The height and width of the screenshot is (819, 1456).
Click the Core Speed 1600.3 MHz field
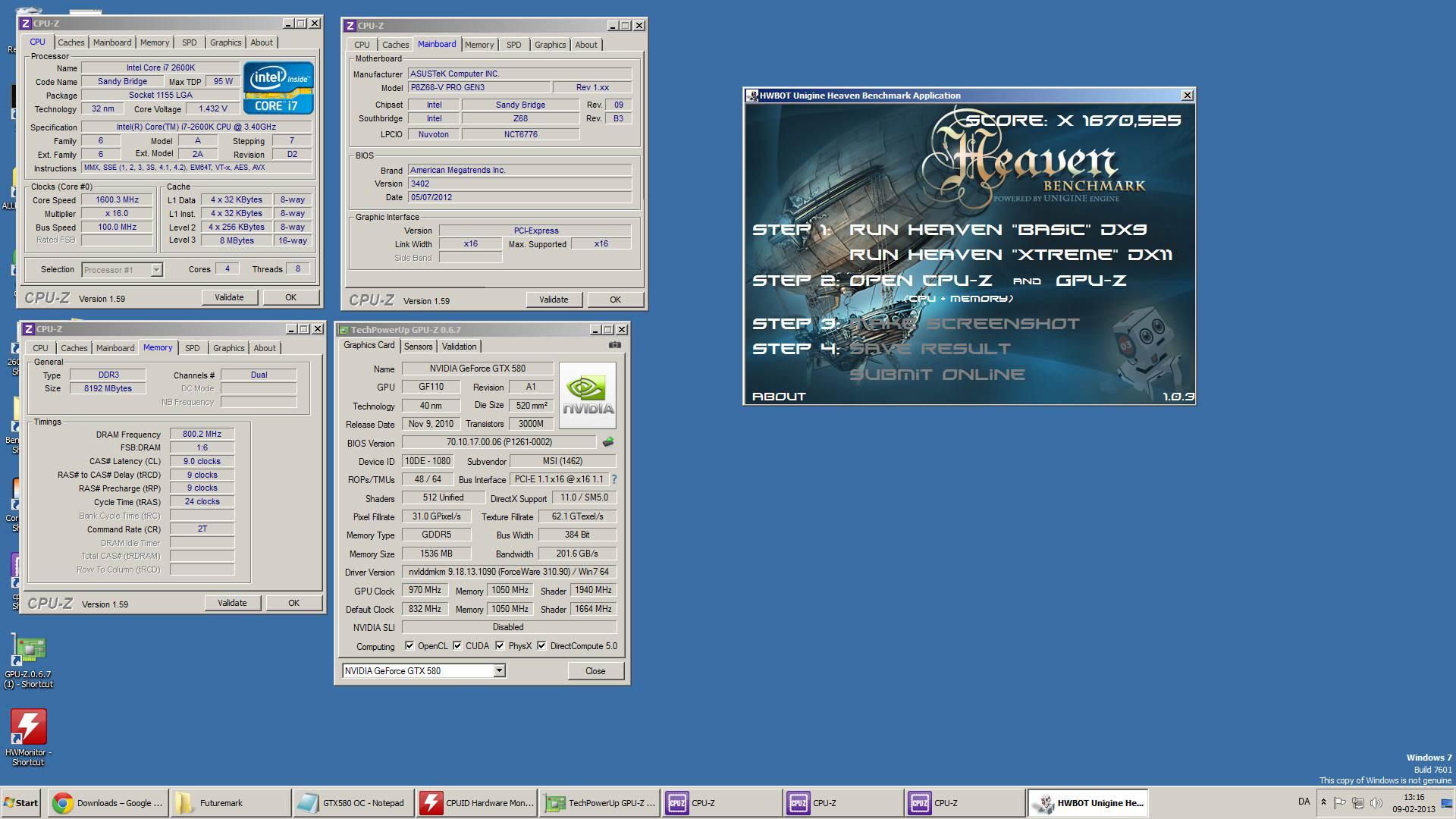(117, 200)
